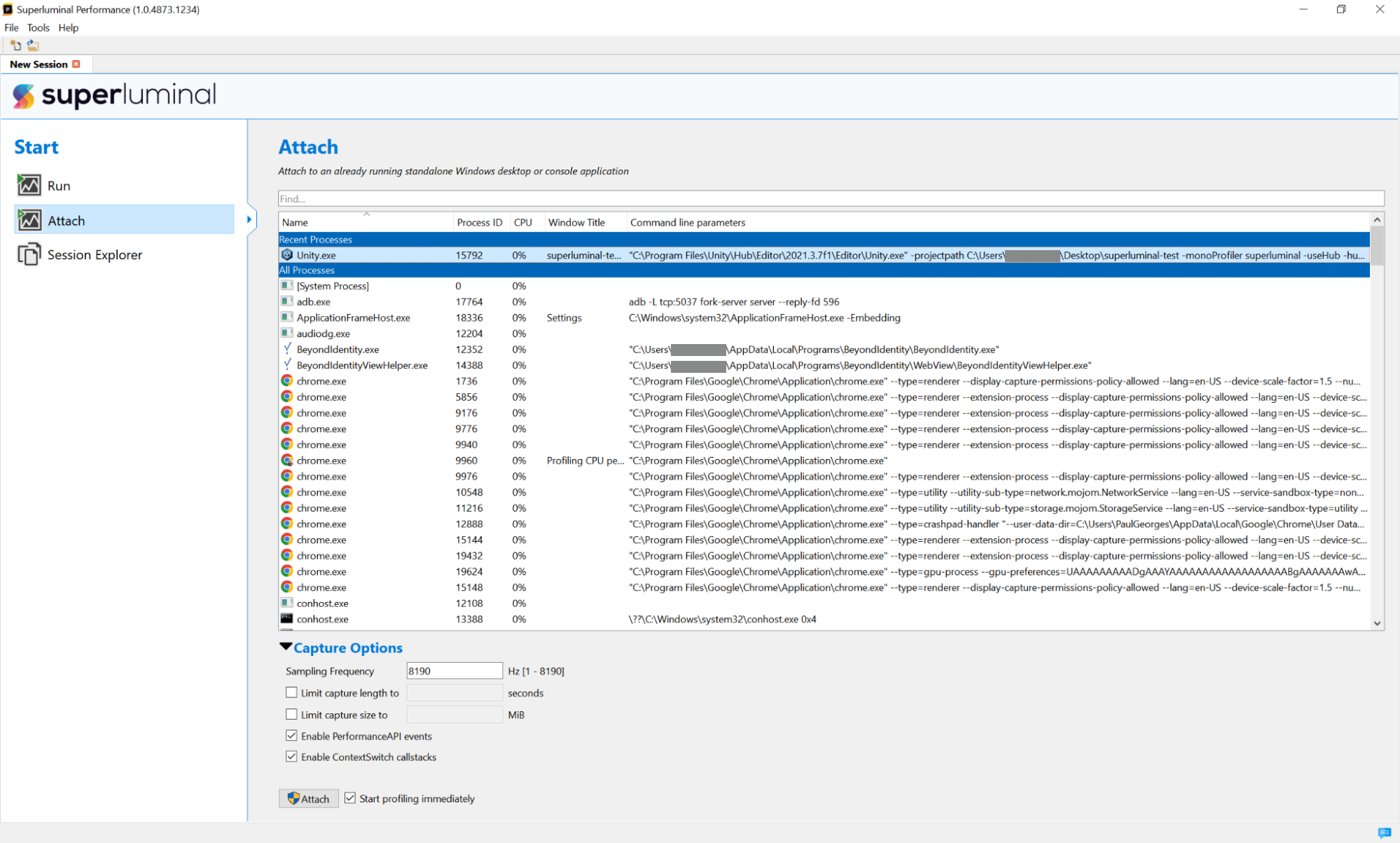The image size is (1400, 843).
Task: Open the Help menu
Action: click(68, 28)
